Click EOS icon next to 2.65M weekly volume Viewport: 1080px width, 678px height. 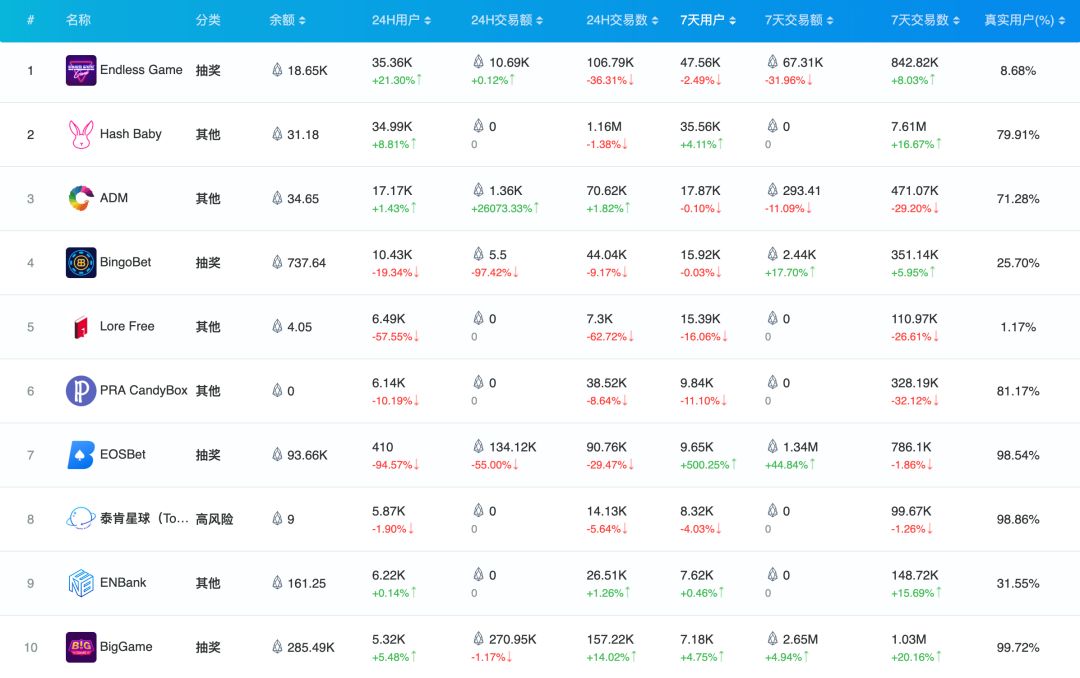coord(773,638)
